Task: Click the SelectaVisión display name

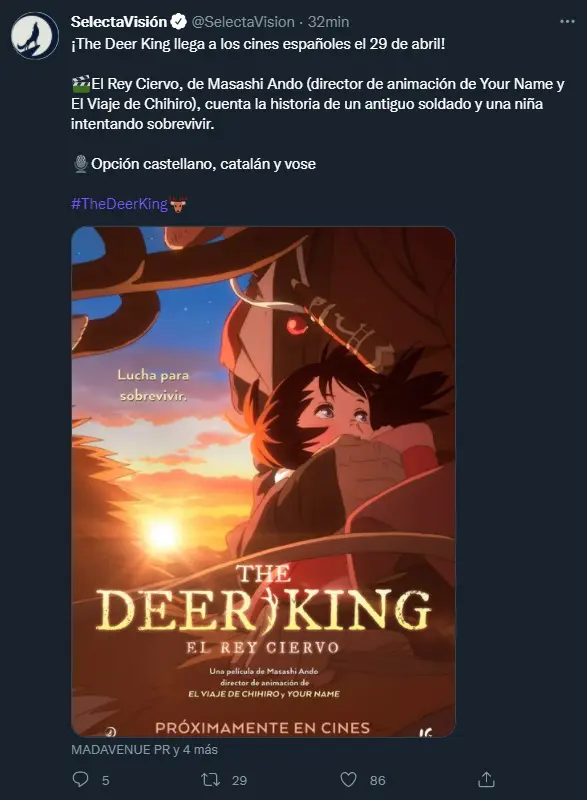Action: pos(119,22)
